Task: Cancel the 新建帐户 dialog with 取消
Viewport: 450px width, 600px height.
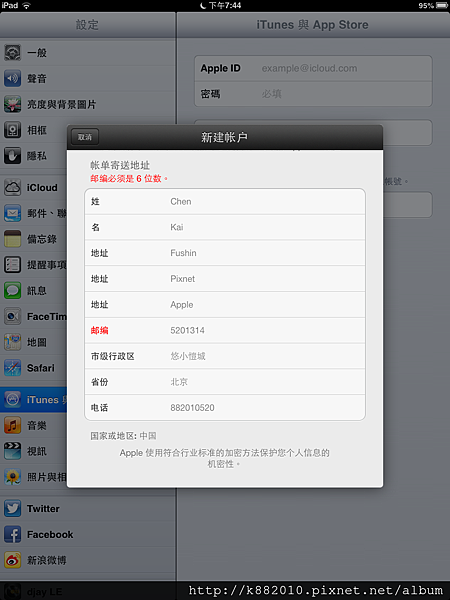Action: click(x=85, y=137)
